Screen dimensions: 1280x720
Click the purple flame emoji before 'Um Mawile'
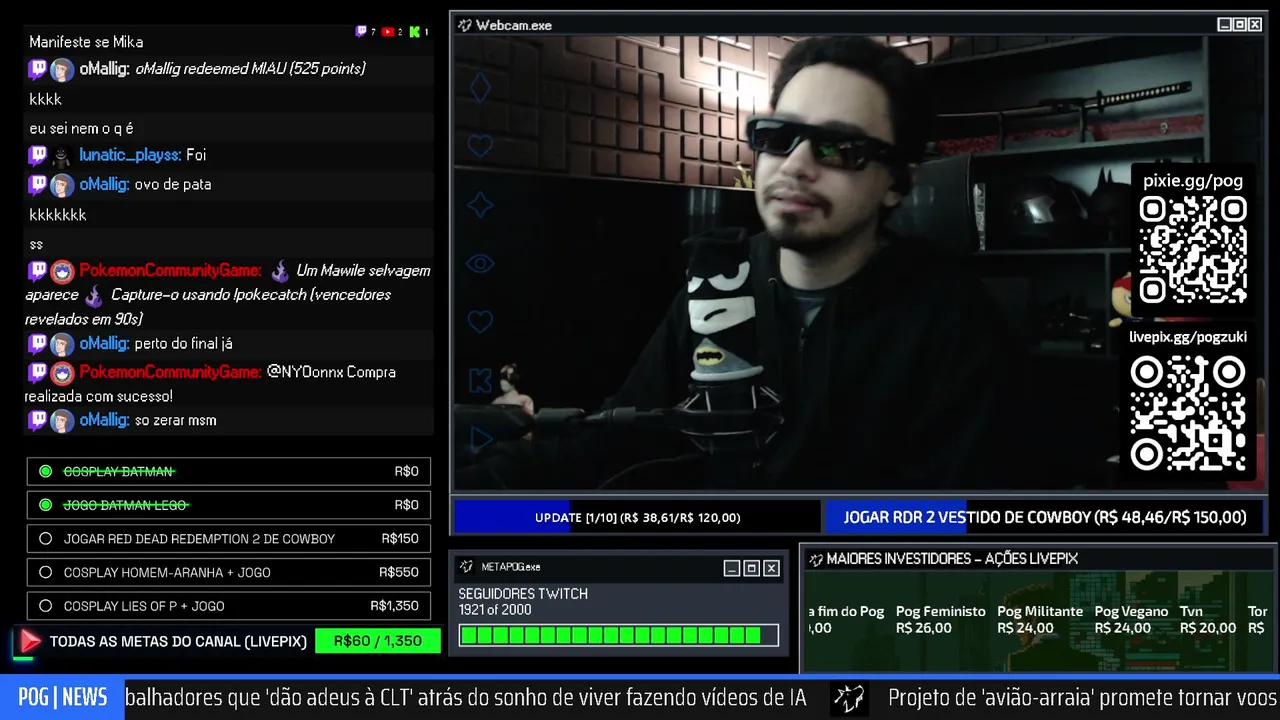[x=280, y=270]
